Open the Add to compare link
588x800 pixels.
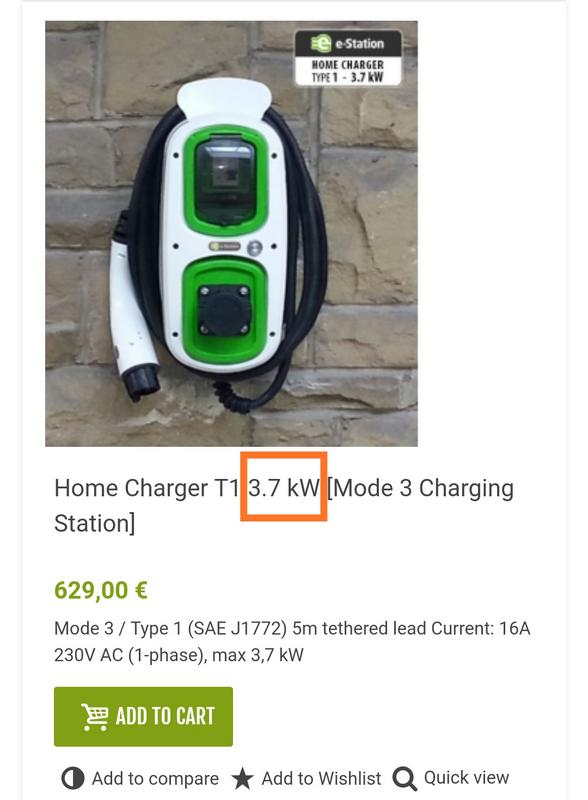click(x=155, y=779)
